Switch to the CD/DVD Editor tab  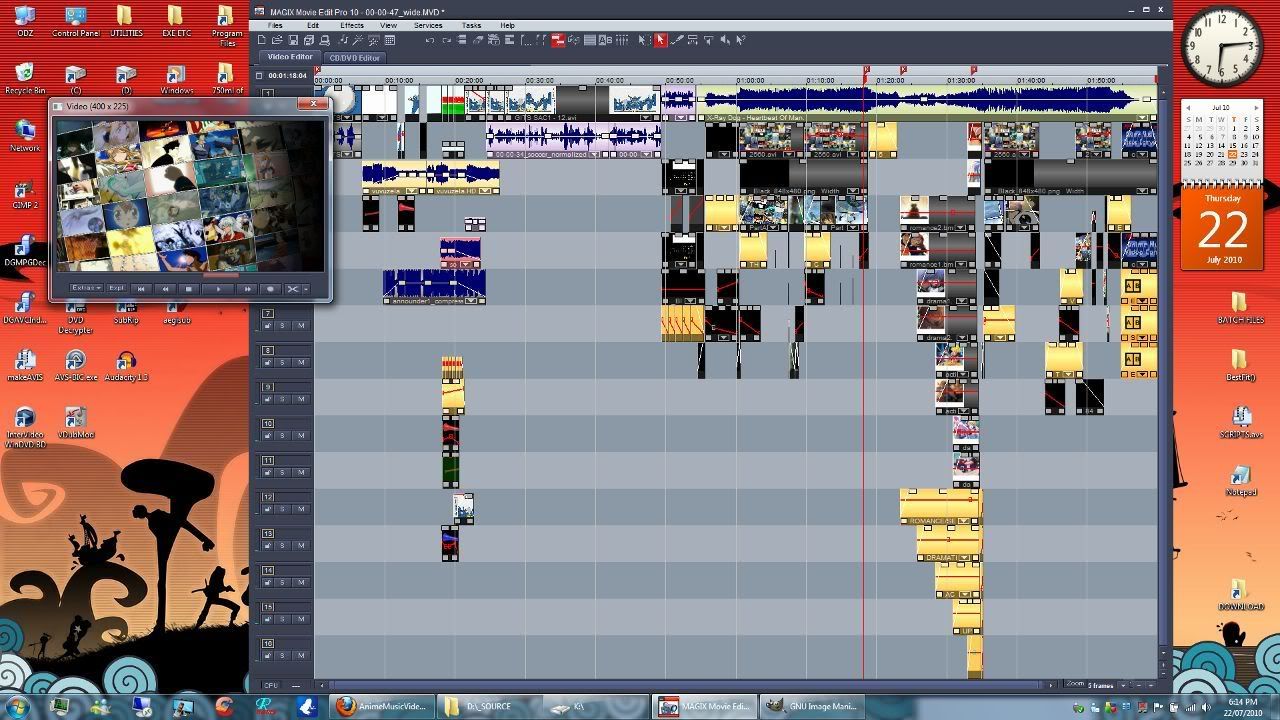[355, 58]
